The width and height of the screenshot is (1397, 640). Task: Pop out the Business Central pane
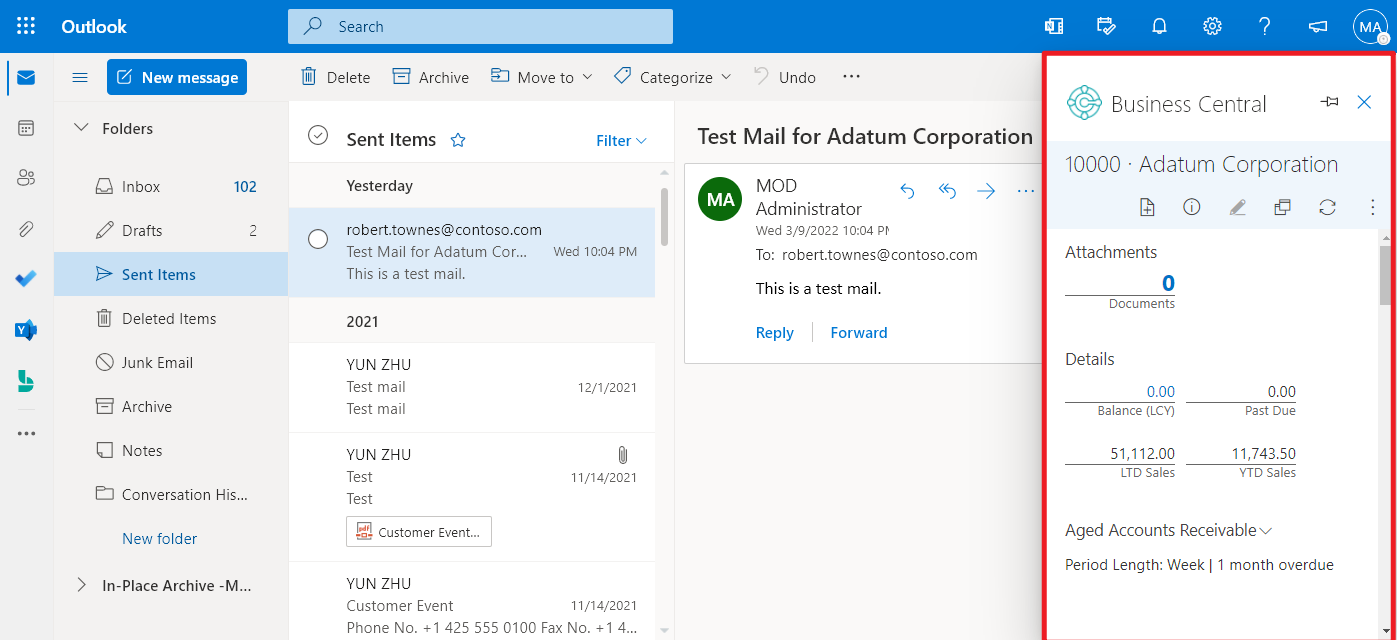(1282, 207)
